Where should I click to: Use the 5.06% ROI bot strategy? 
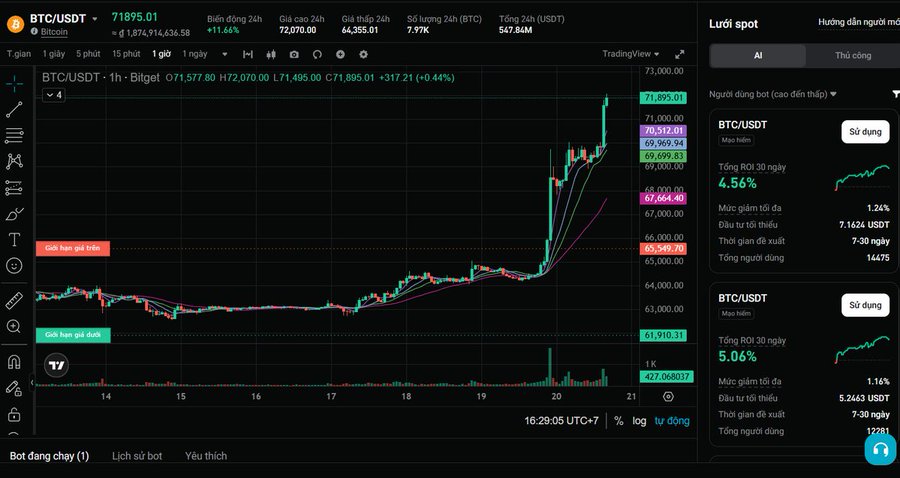[865, 305]
